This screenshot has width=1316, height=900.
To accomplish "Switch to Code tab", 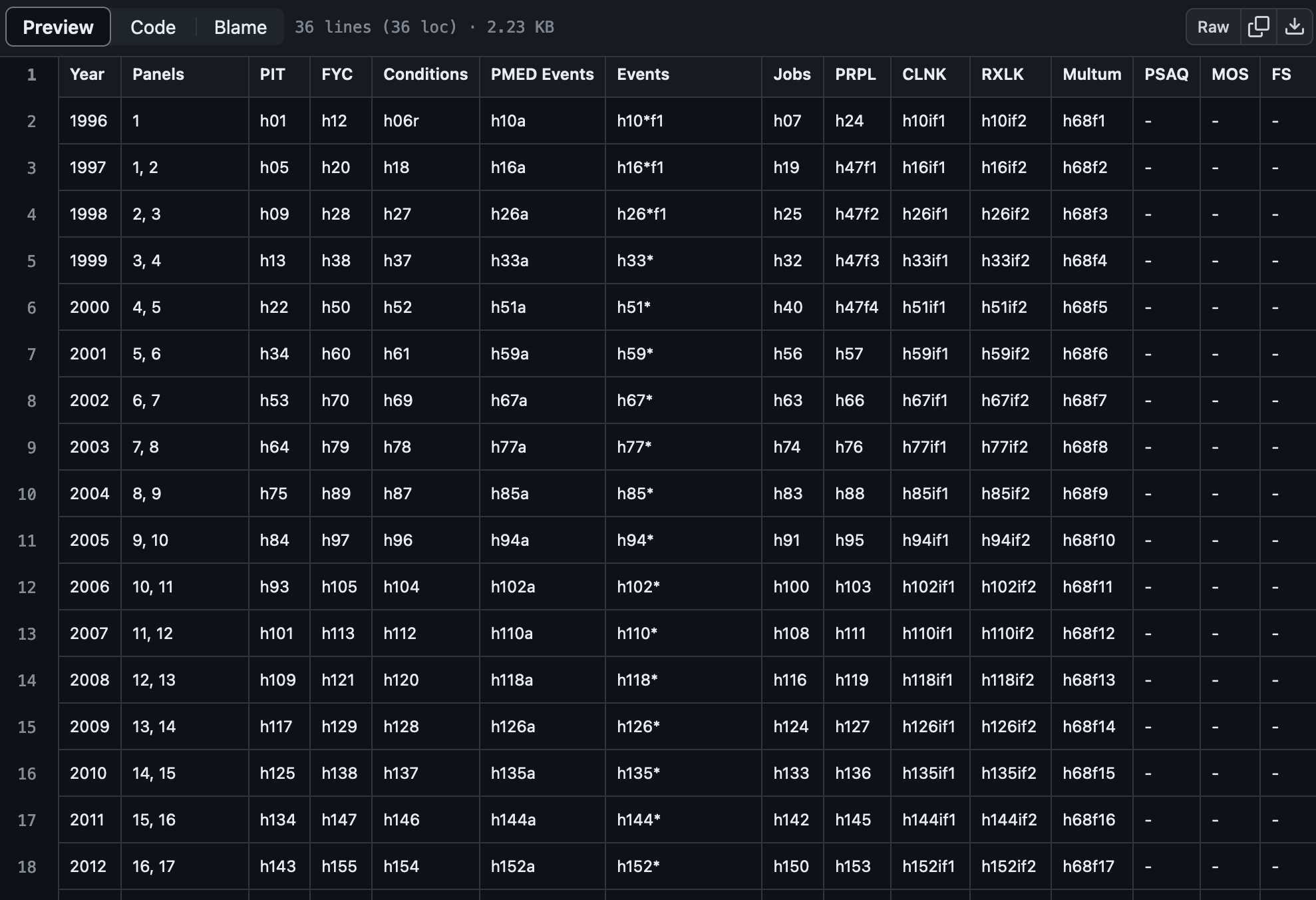I will click(x=153, y=27).
